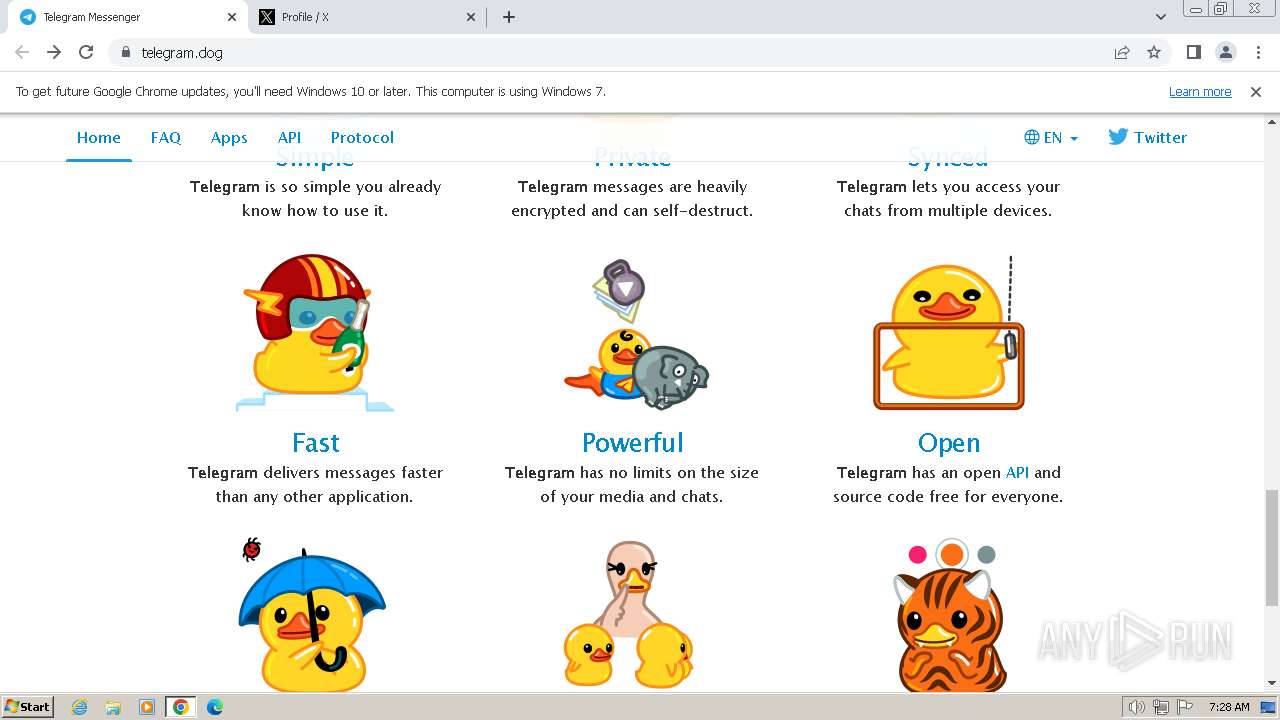The image size is (1280, 720).
Task: Close the Telegram Messenger tab
Action: [x=232, y=17]
